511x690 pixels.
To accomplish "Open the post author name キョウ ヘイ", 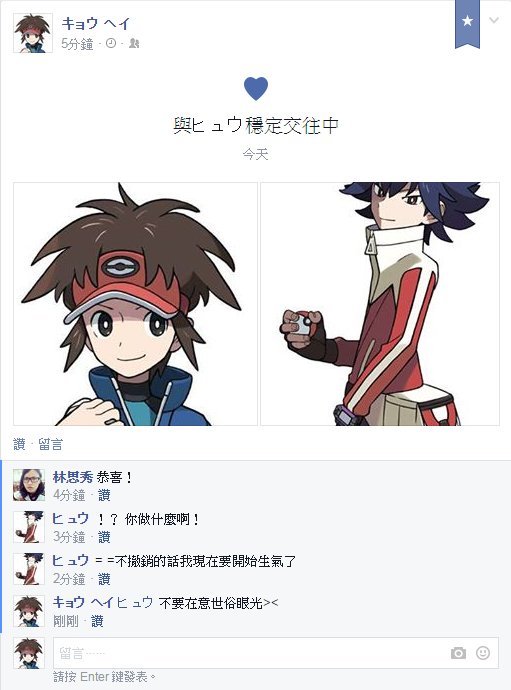I will click(96, 23).
